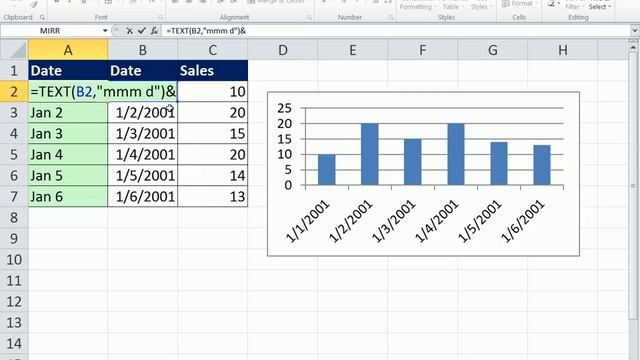Select cell B6 with date 1/5/2001

click(142, 176)
